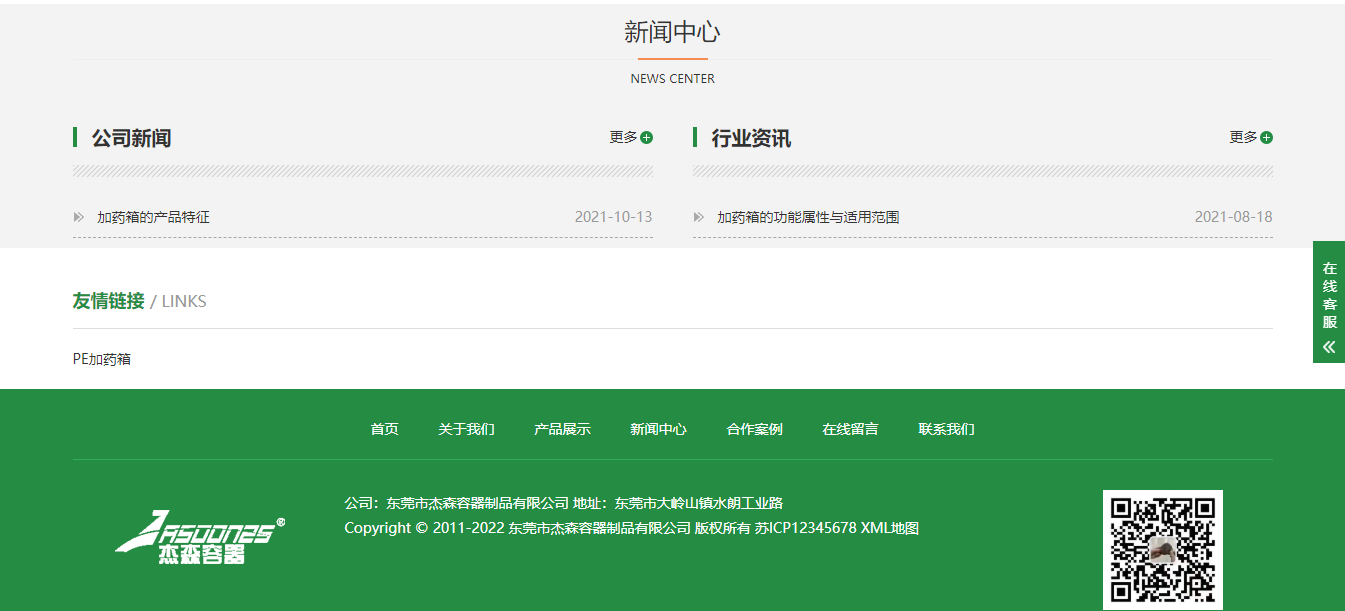Open the 在线客服 online service tab
1345x611 pixels.
point(1329,295)
